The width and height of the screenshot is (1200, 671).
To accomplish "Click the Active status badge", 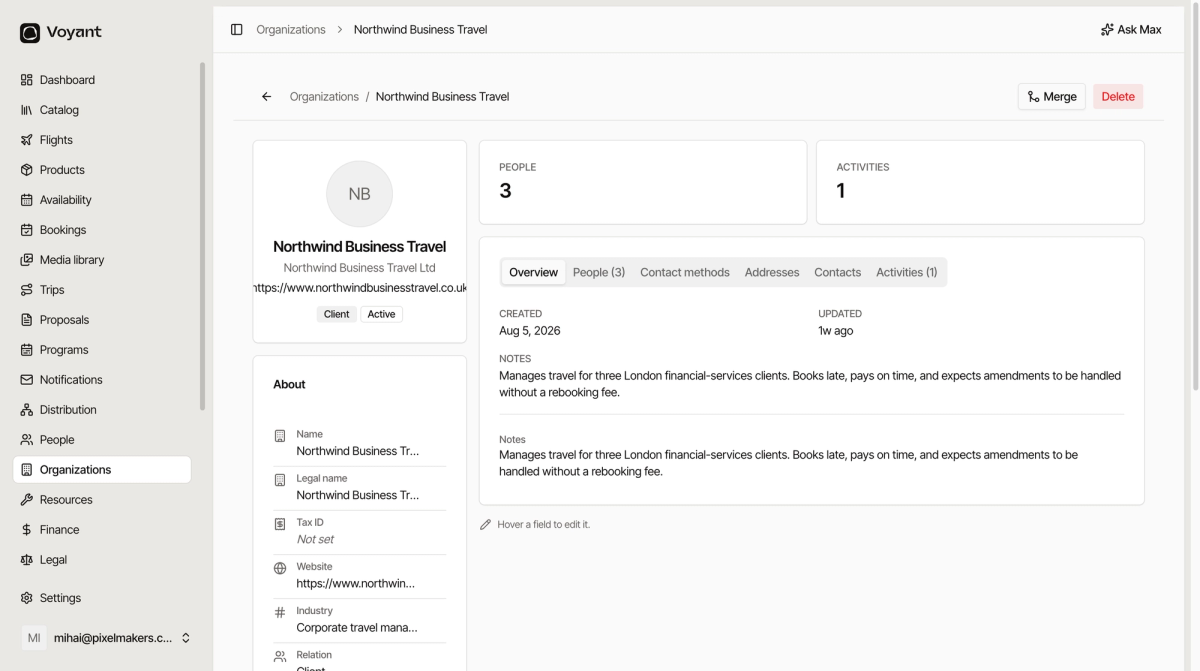I will click(381, 314).
